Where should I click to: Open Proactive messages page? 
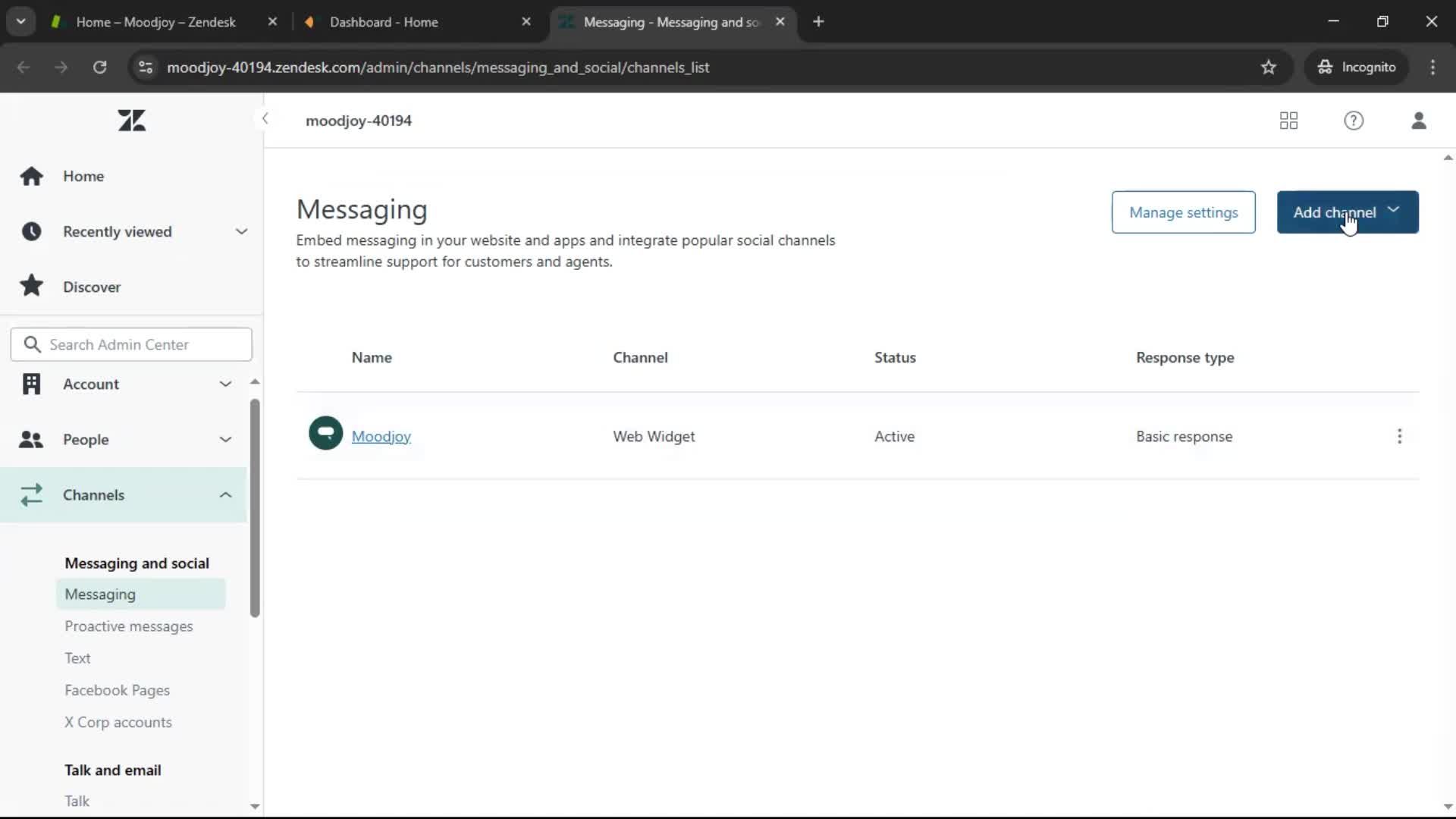pyautogui.click(x=129, y=626)
